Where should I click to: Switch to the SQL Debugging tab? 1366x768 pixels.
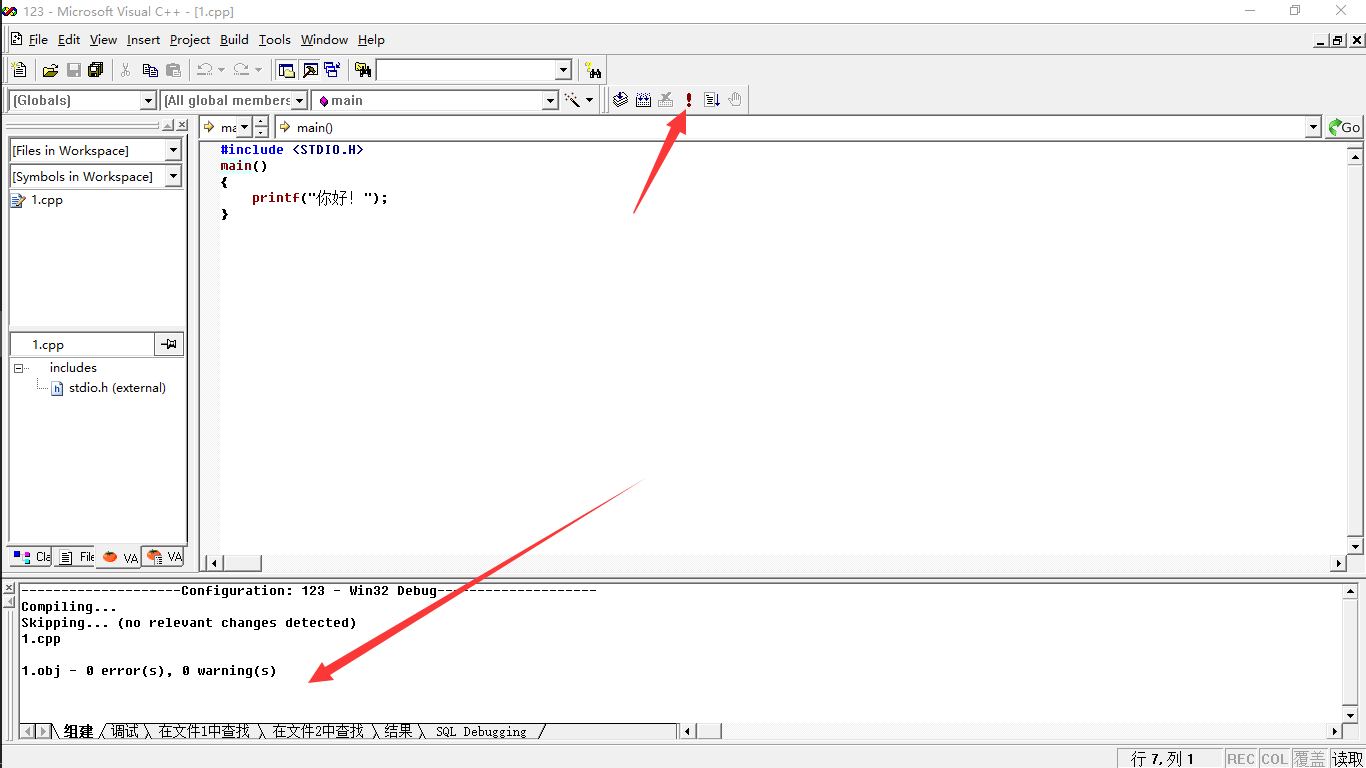click(481, 732)
